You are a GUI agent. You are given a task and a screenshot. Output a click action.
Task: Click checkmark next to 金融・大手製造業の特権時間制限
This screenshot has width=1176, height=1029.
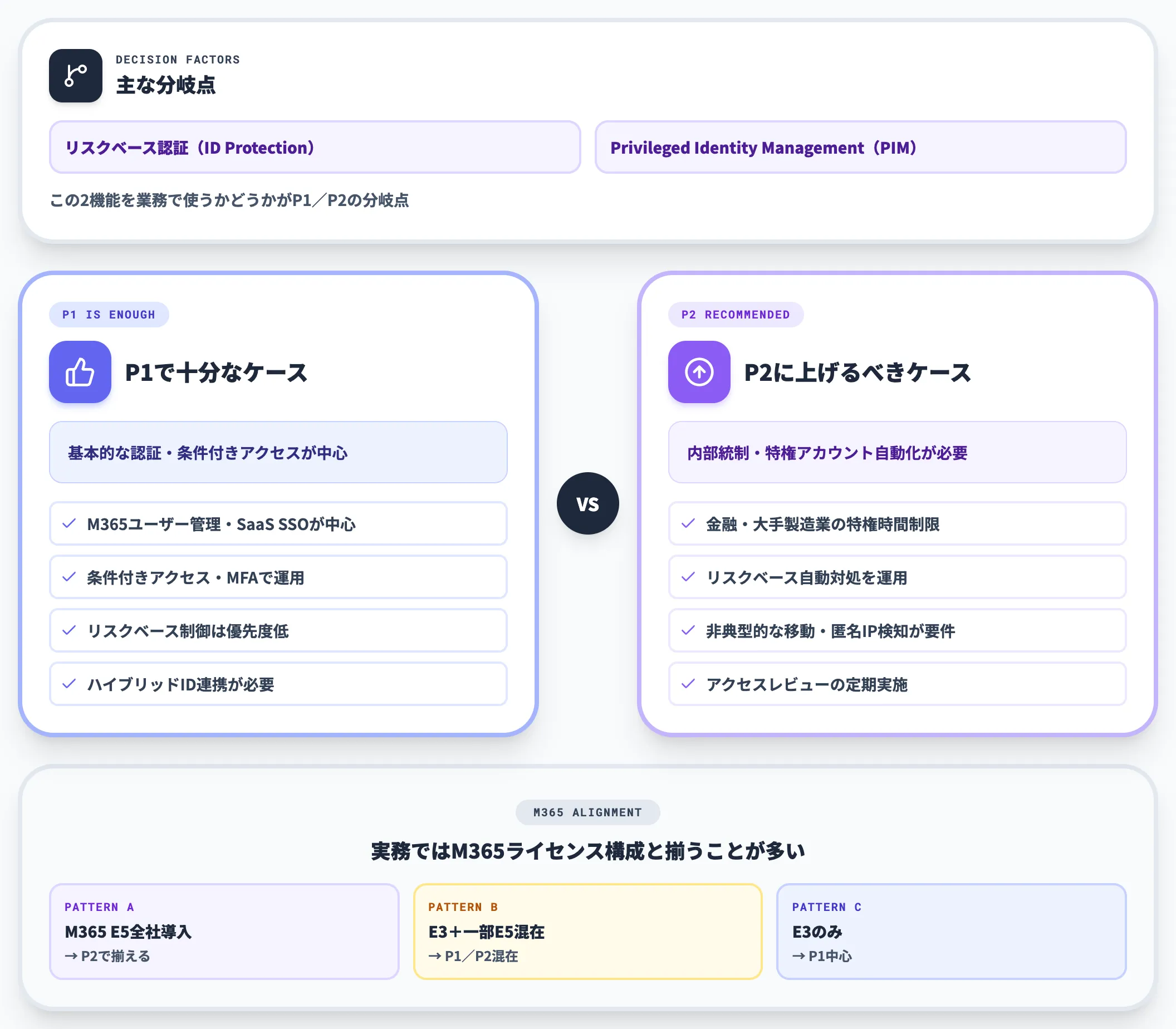coord(688,523)
